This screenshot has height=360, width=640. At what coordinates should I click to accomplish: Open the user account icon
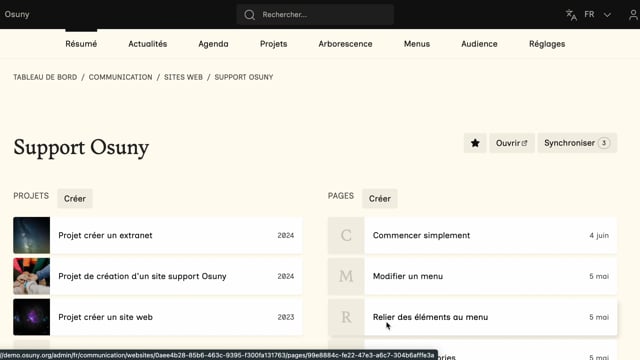[x=633, y=15]
